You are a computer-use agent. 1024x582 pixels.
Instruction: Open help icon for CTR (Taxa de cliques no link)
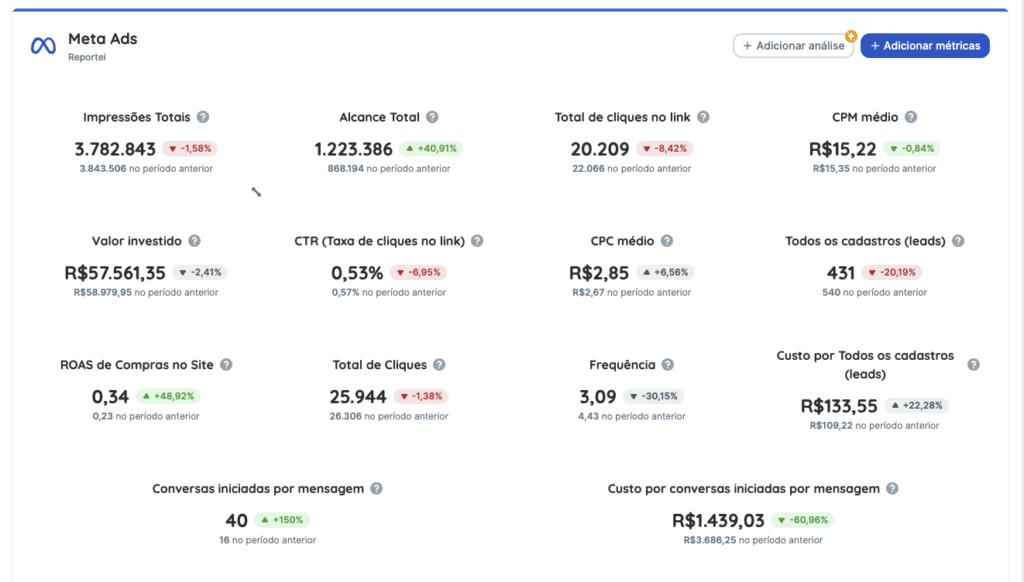tap(477, 241)
